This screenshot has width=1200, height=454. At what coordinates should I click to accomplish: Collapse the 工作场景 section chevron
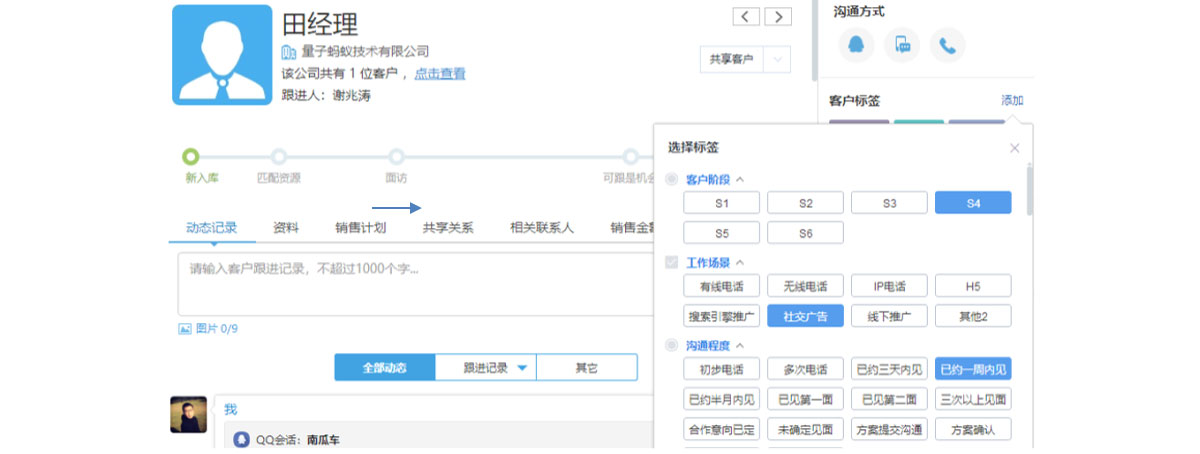[x=740, y=263]
